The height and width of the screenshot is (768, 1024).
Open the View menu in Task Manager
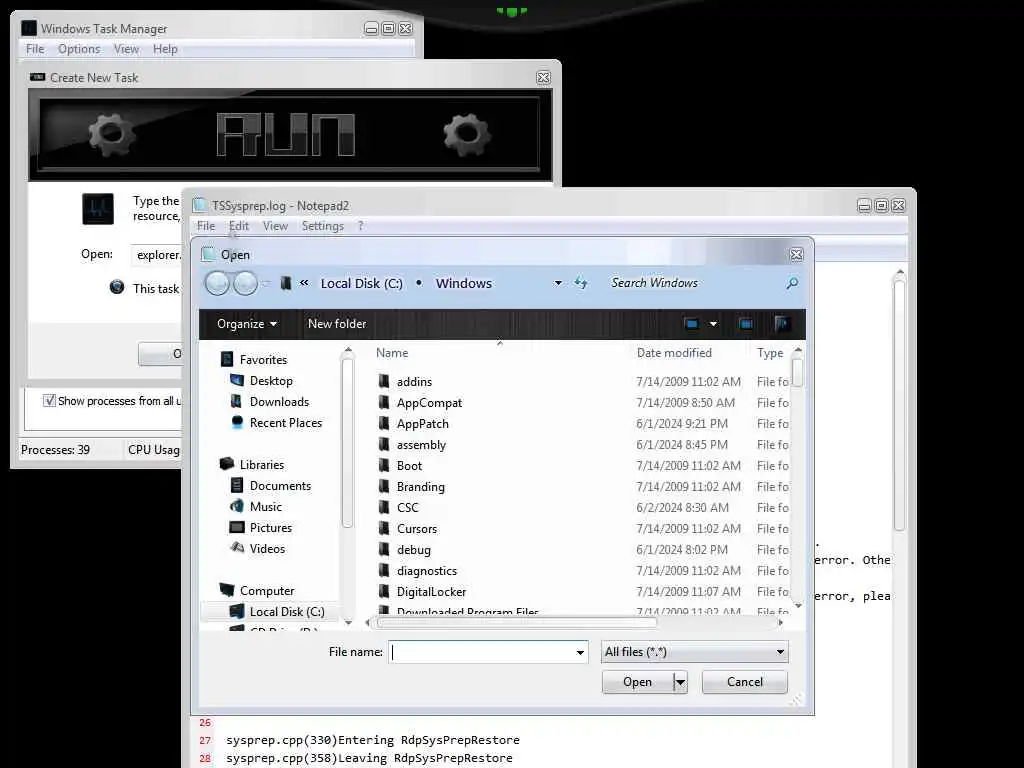126,49
